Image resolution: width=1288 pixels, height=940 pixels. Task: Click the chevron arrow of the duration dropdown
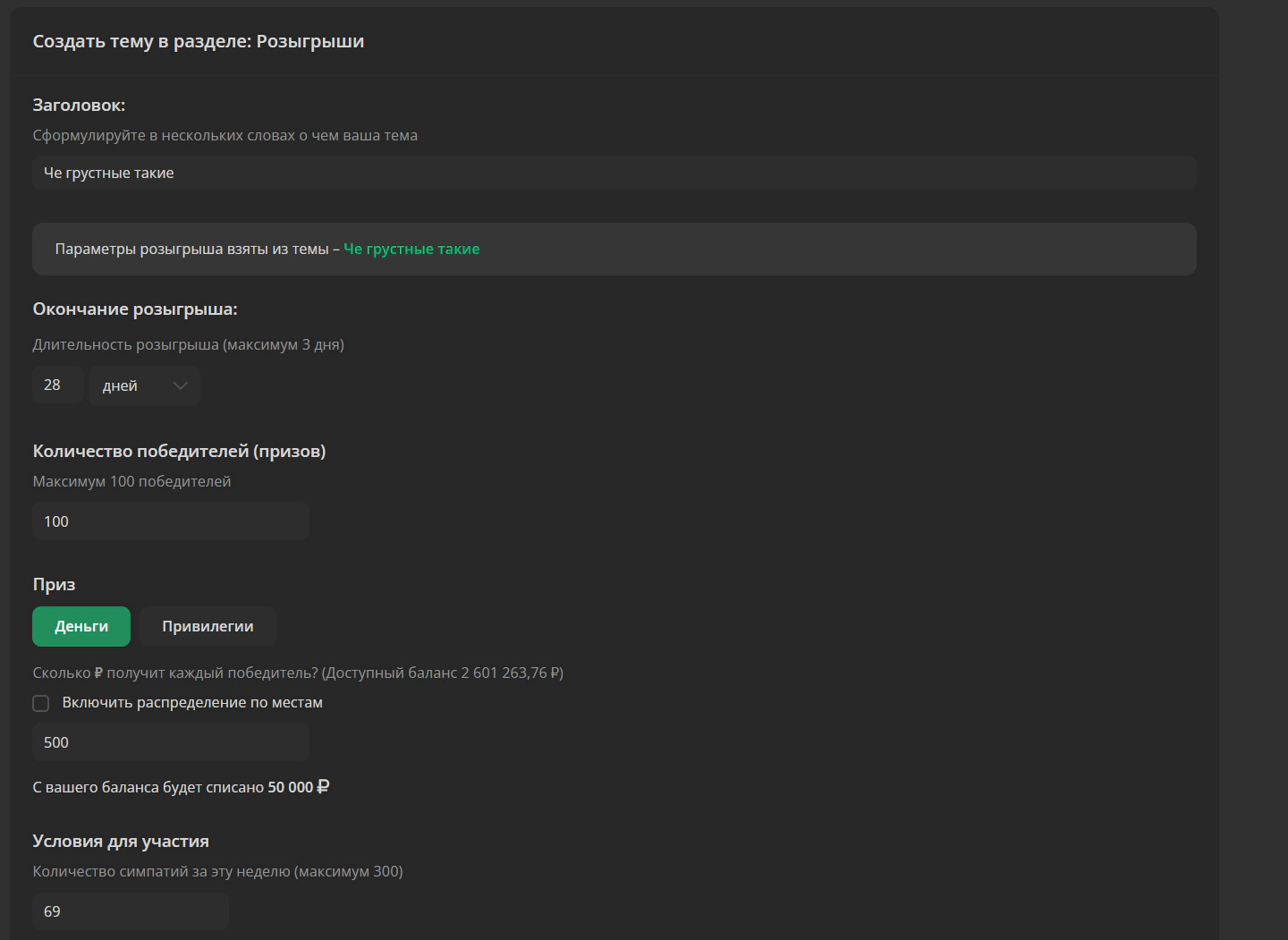point(181,385)
